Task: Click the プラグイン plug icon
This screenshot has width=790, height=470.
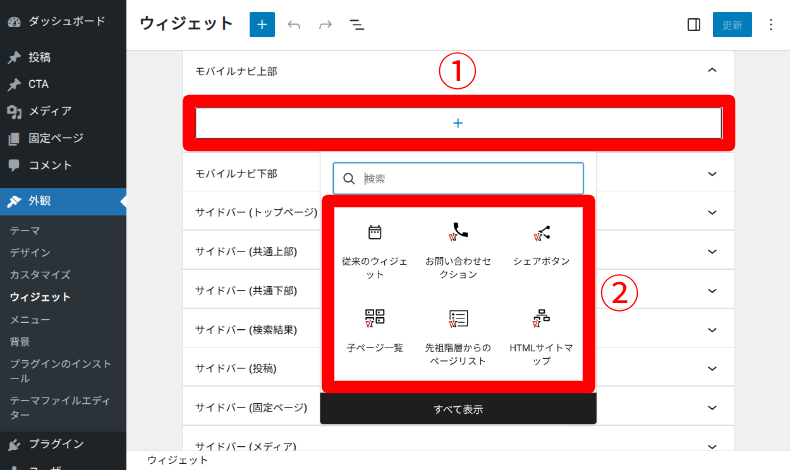Action: [14, 444]
